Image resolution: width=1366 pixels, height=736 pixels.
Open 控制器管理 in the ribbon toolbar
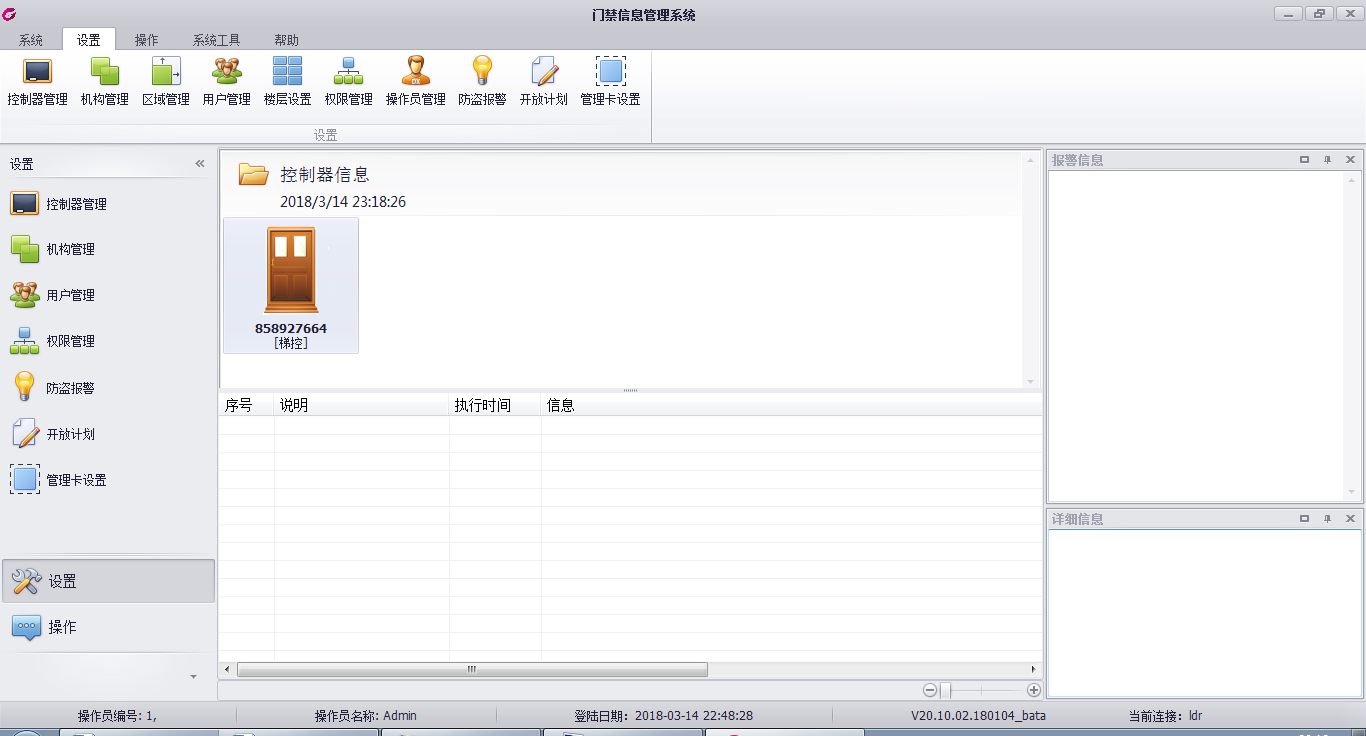37,81
